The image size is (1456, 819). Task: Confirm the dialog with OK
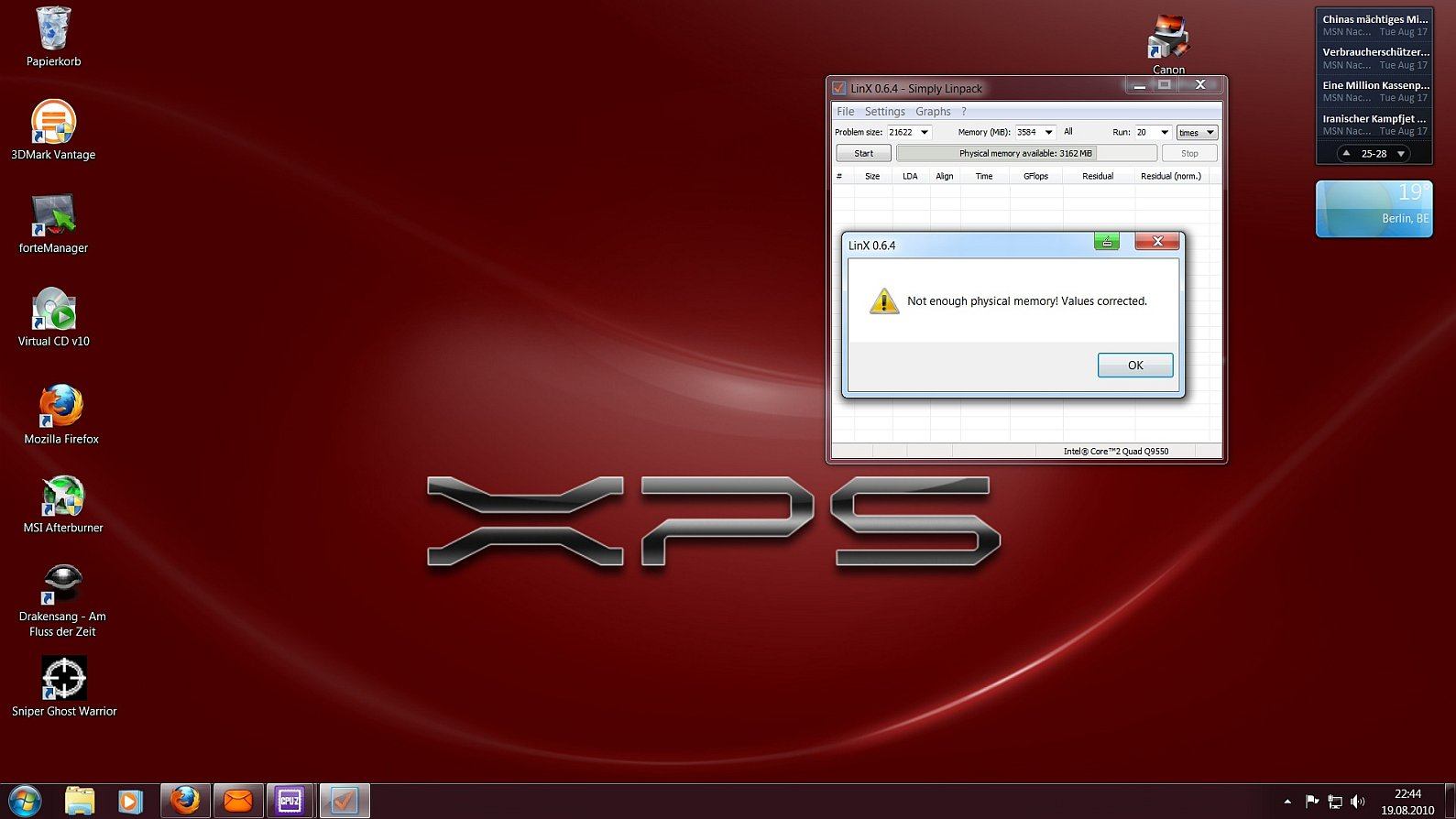tap(1135, 365)
